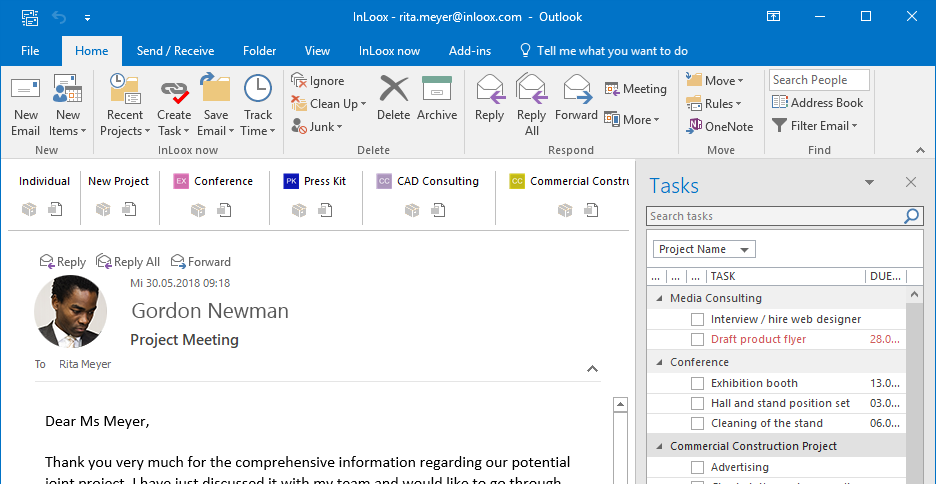
Task: Collapse the ribbon with the arrow
Action: click(919, 150)
